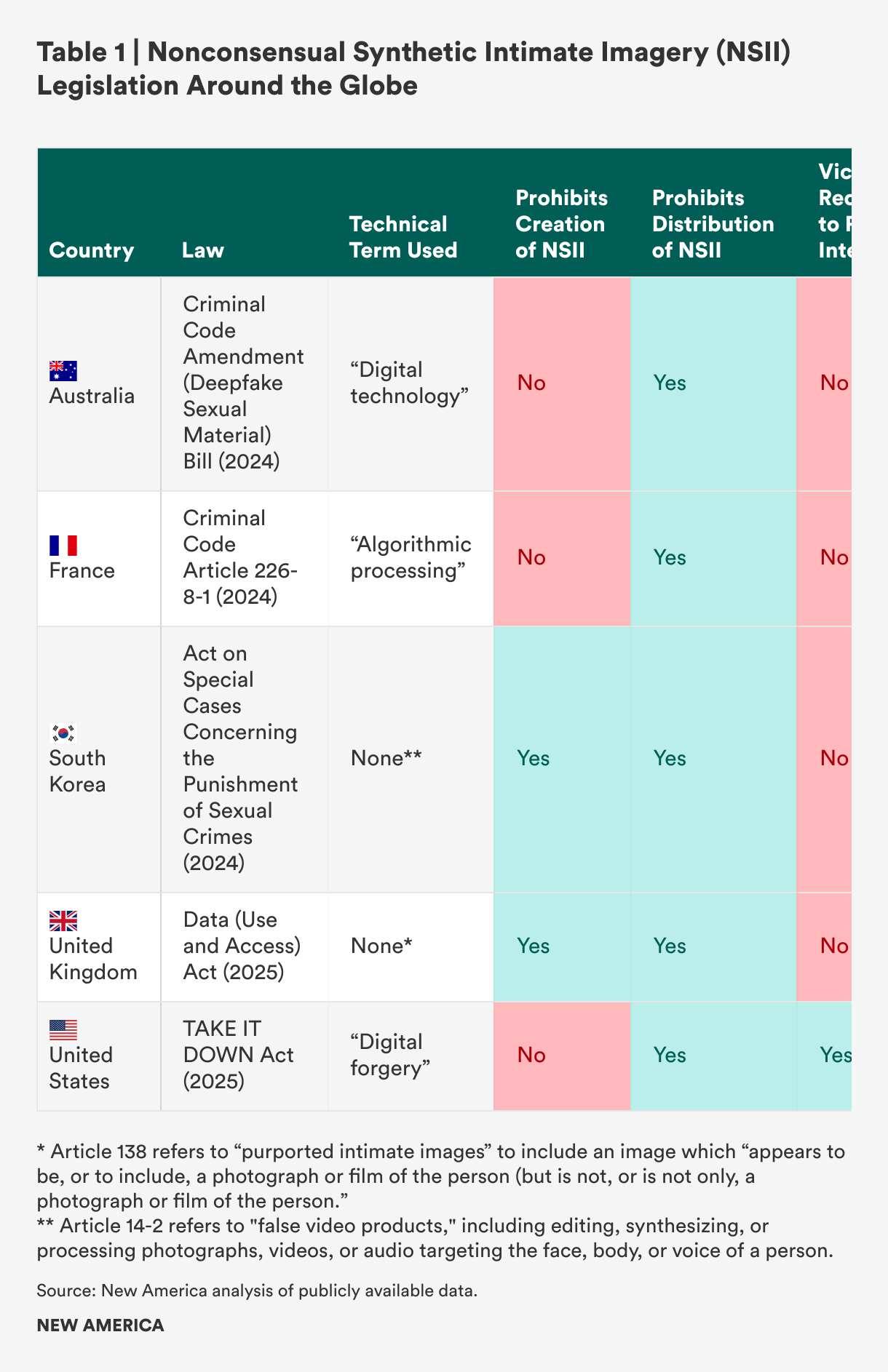The height and width of the screenshot is (1372, 888).
Task: Click South Korea's teal Yes creation cell
Action: (x=561, y=759)
